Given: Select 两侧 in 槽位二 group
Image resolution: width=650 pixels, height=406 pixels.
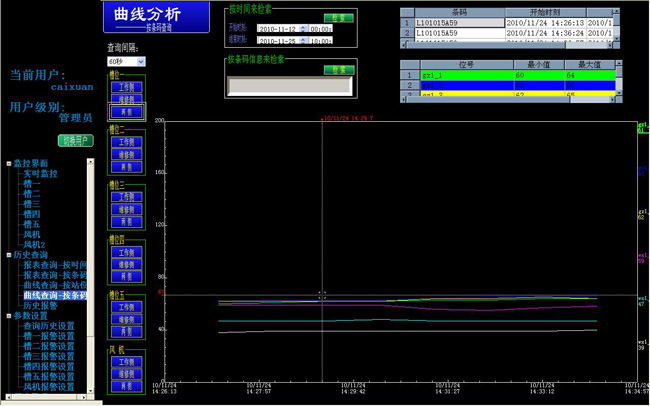Looking at the screenshot, I should click(x=126, y=167).
